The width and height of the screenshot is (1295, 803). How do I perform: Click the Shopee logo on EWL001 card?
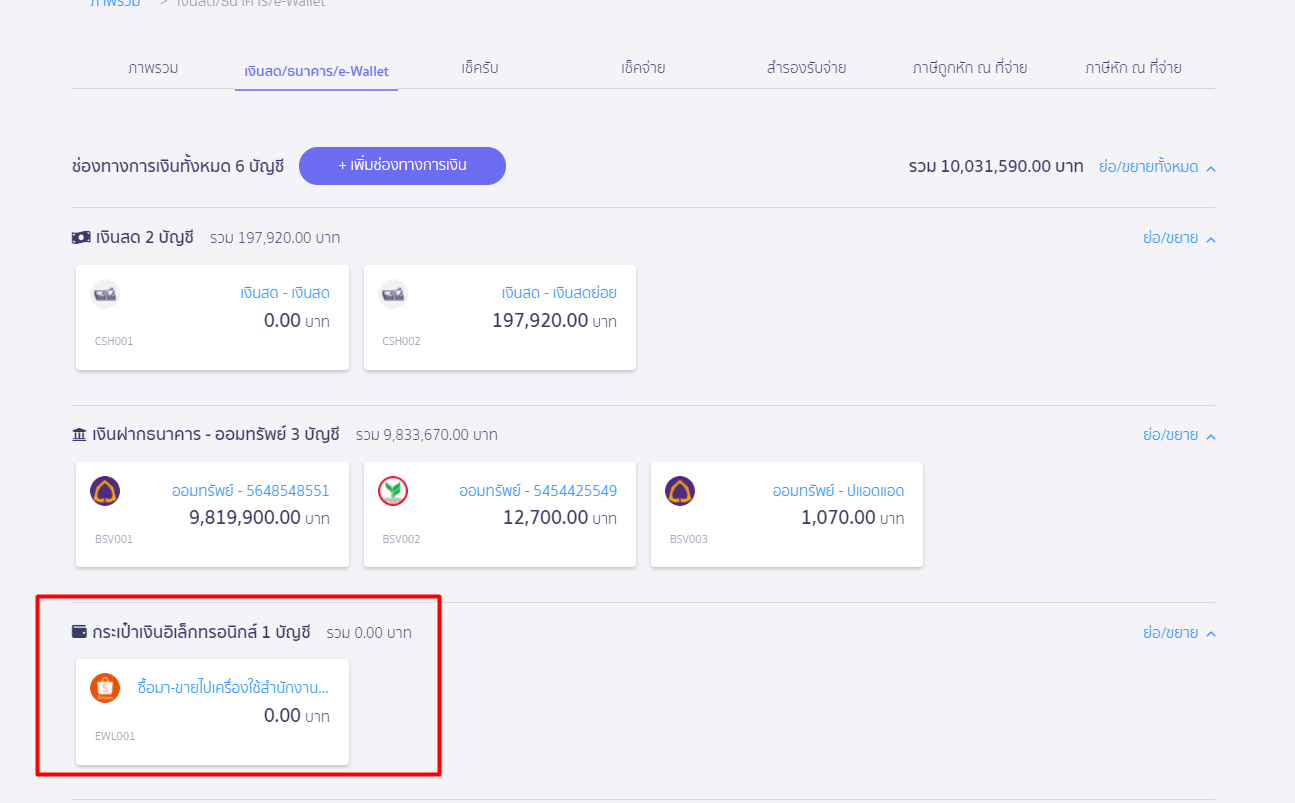[x=105, y=688]
